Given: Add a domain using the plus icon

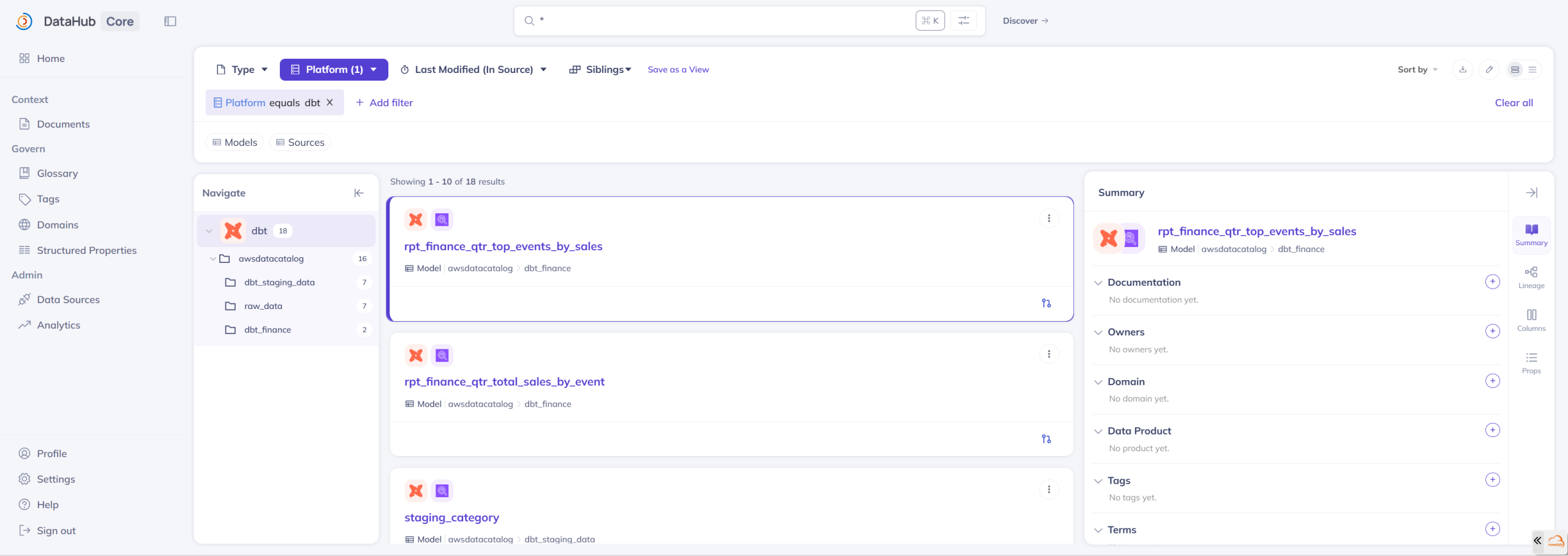Looking at the screenshot, I should click(1493, 381).
